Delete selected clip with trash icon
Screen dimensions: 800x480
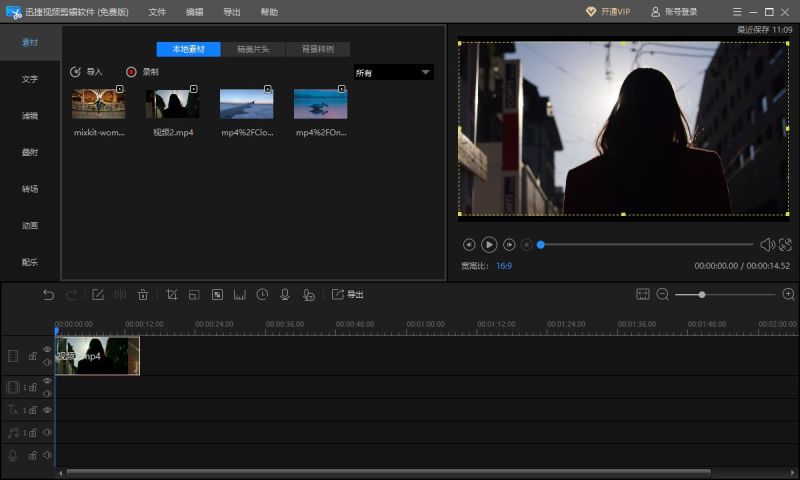[143, 295]
